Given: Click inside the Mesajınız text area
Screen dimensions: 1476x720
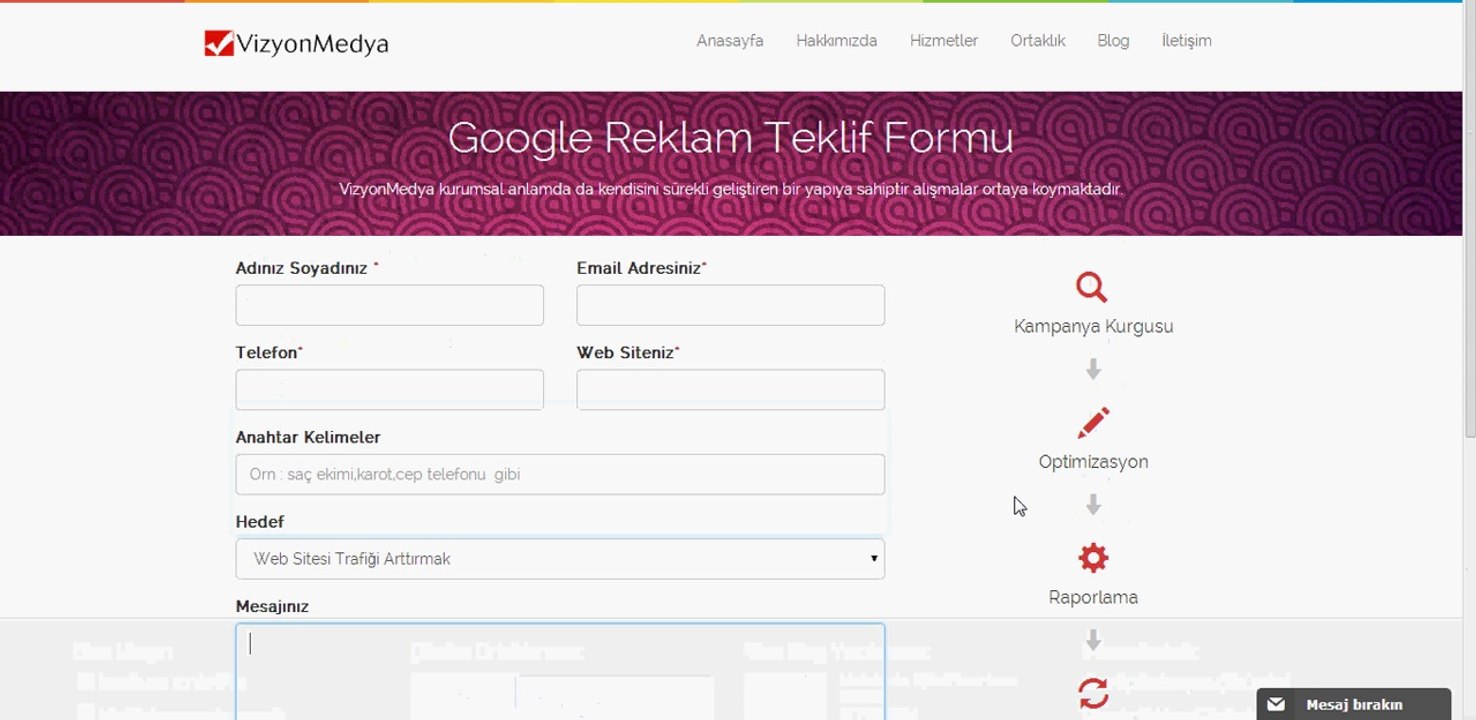Looking at the screenshot, I should [x=560, y=671].
